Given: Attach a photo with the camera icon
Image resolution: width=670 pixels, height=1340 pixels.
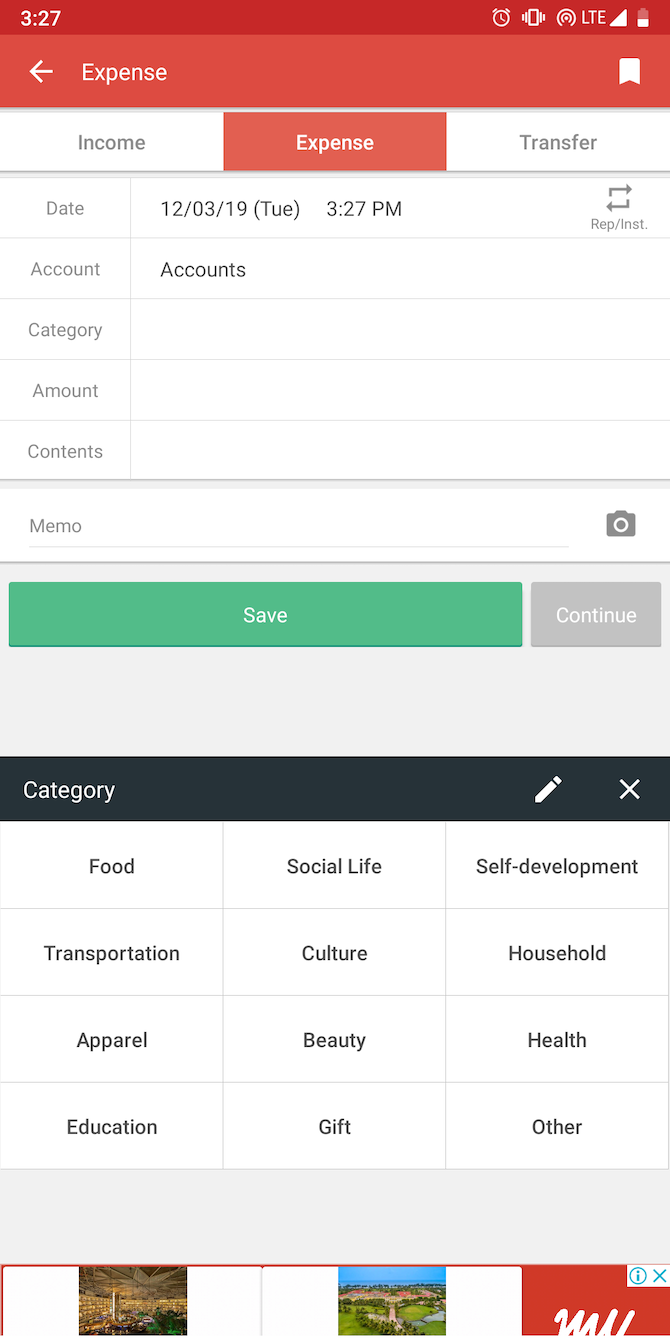Looking at the screenshot, I should [x=620, y=523].
